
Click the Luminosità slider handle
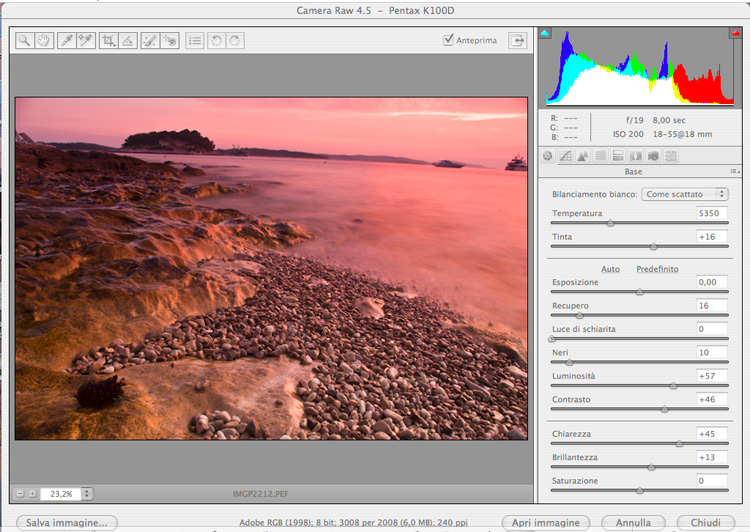pyautogui.click(x=673, y=386)
